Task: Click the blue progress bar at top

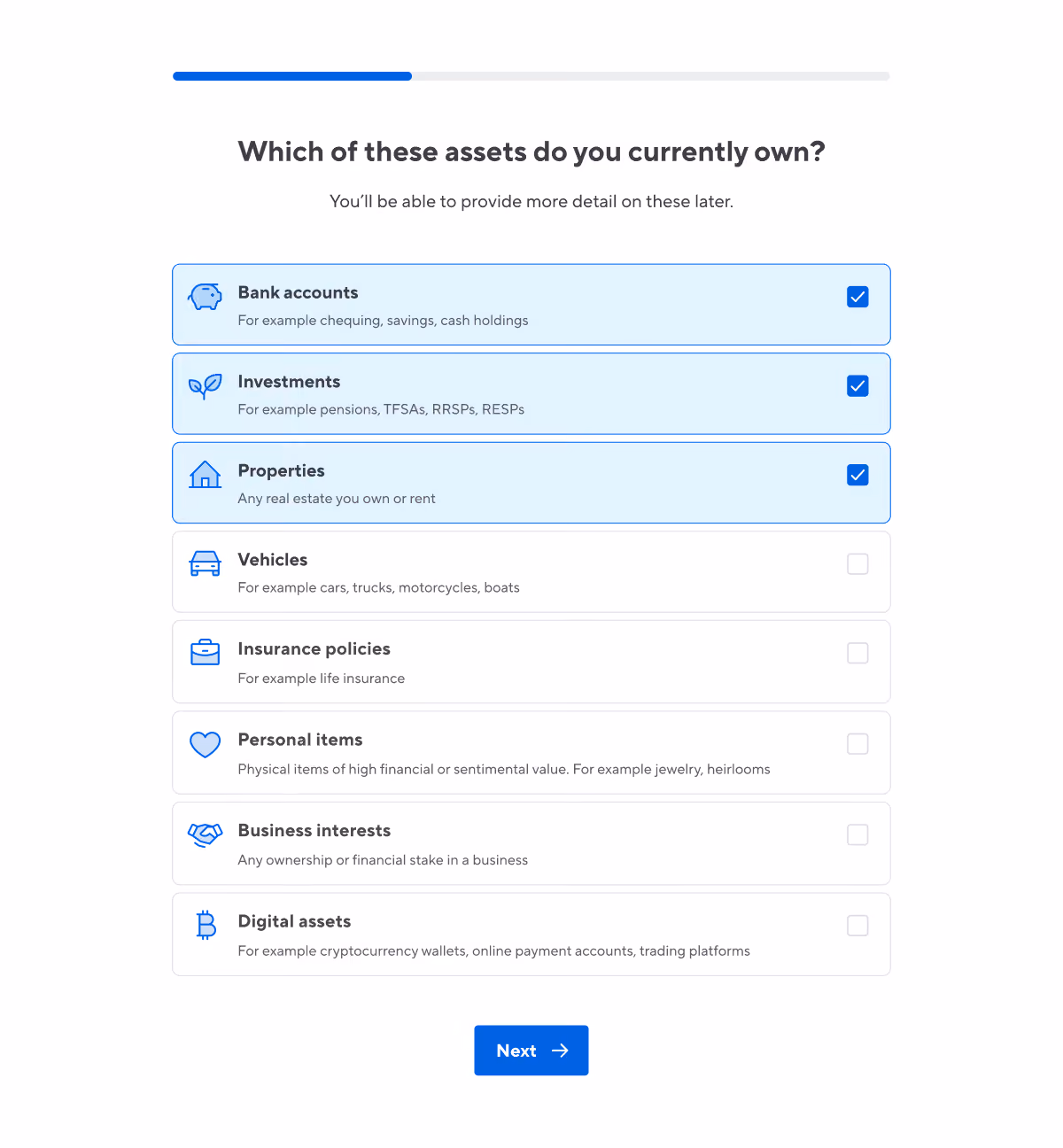Action: click(292, 76)
